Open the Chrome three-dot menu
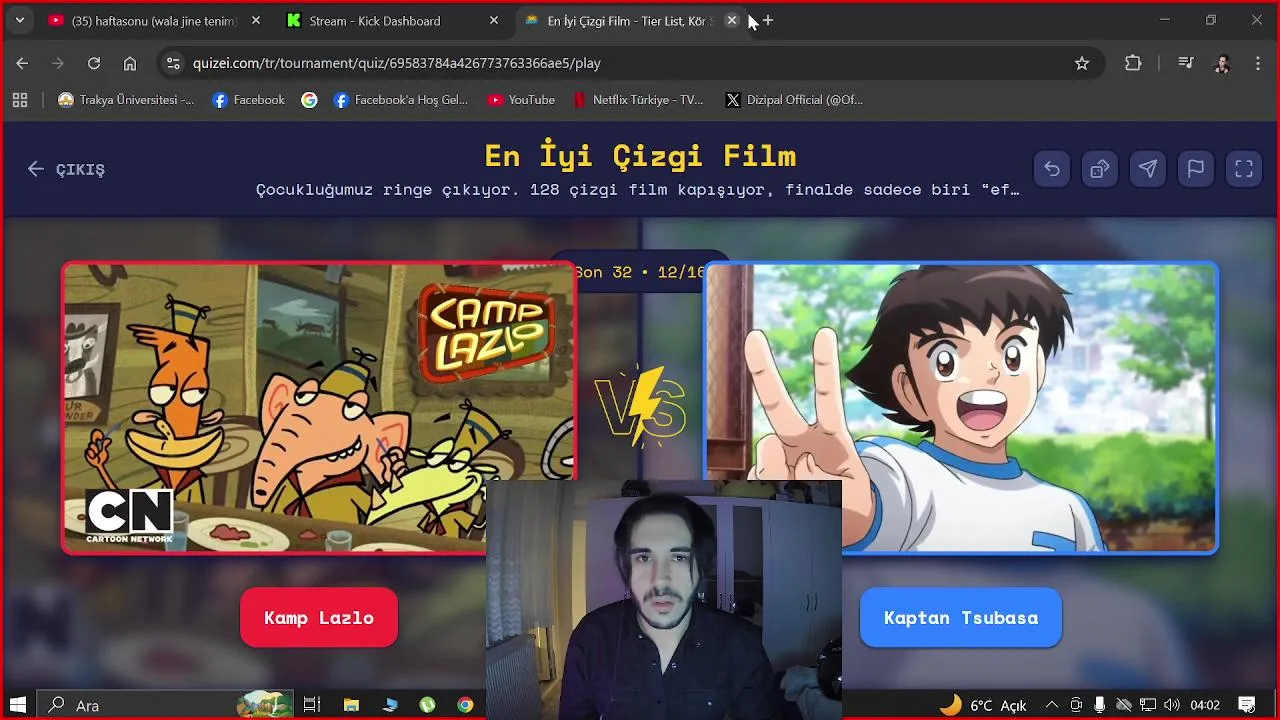This screenshot has width=1280, height=720. (1257, 63)
